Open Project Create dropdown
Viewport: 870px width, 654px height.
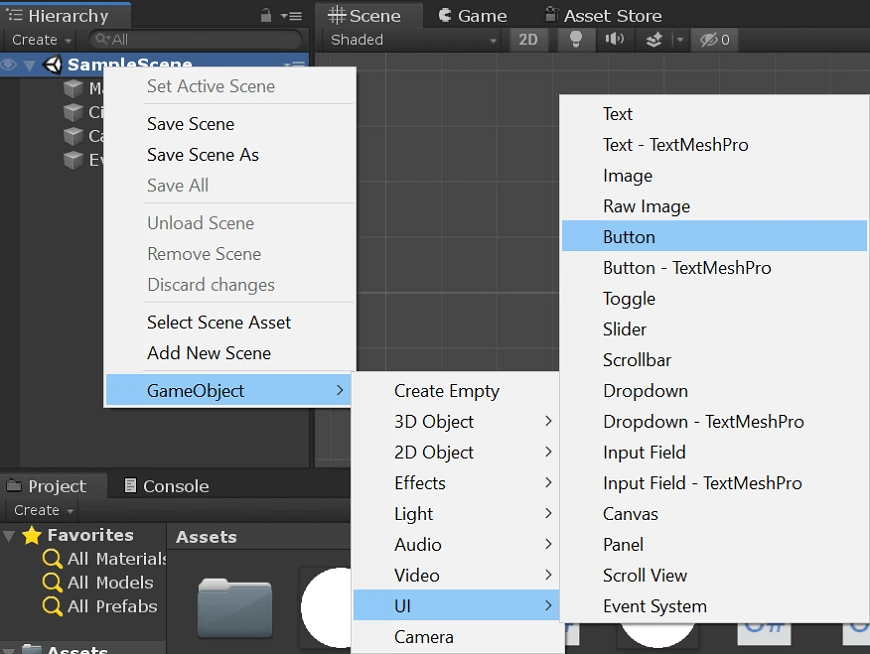click(43, 510)
